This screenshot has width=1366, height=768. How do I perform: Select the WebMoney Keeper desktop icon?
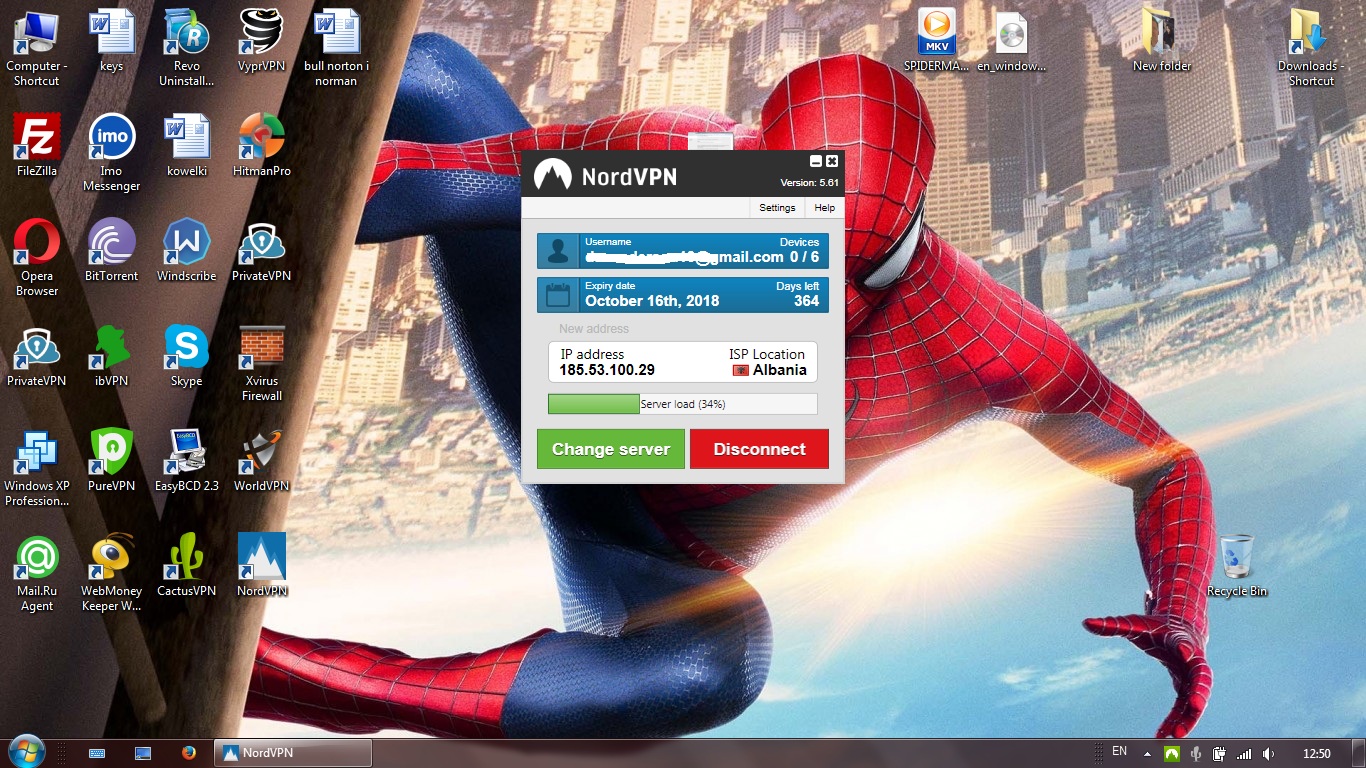point(112,573)
